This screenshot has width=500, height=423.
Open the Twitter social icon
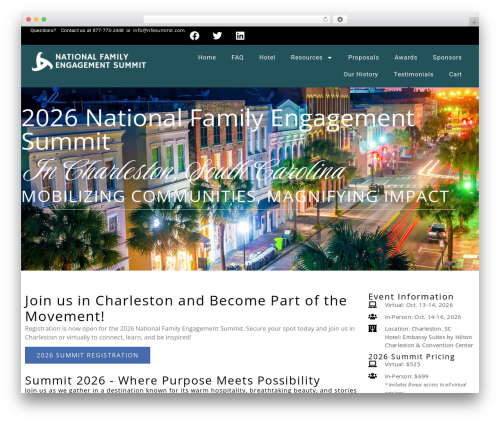(217, 35)
